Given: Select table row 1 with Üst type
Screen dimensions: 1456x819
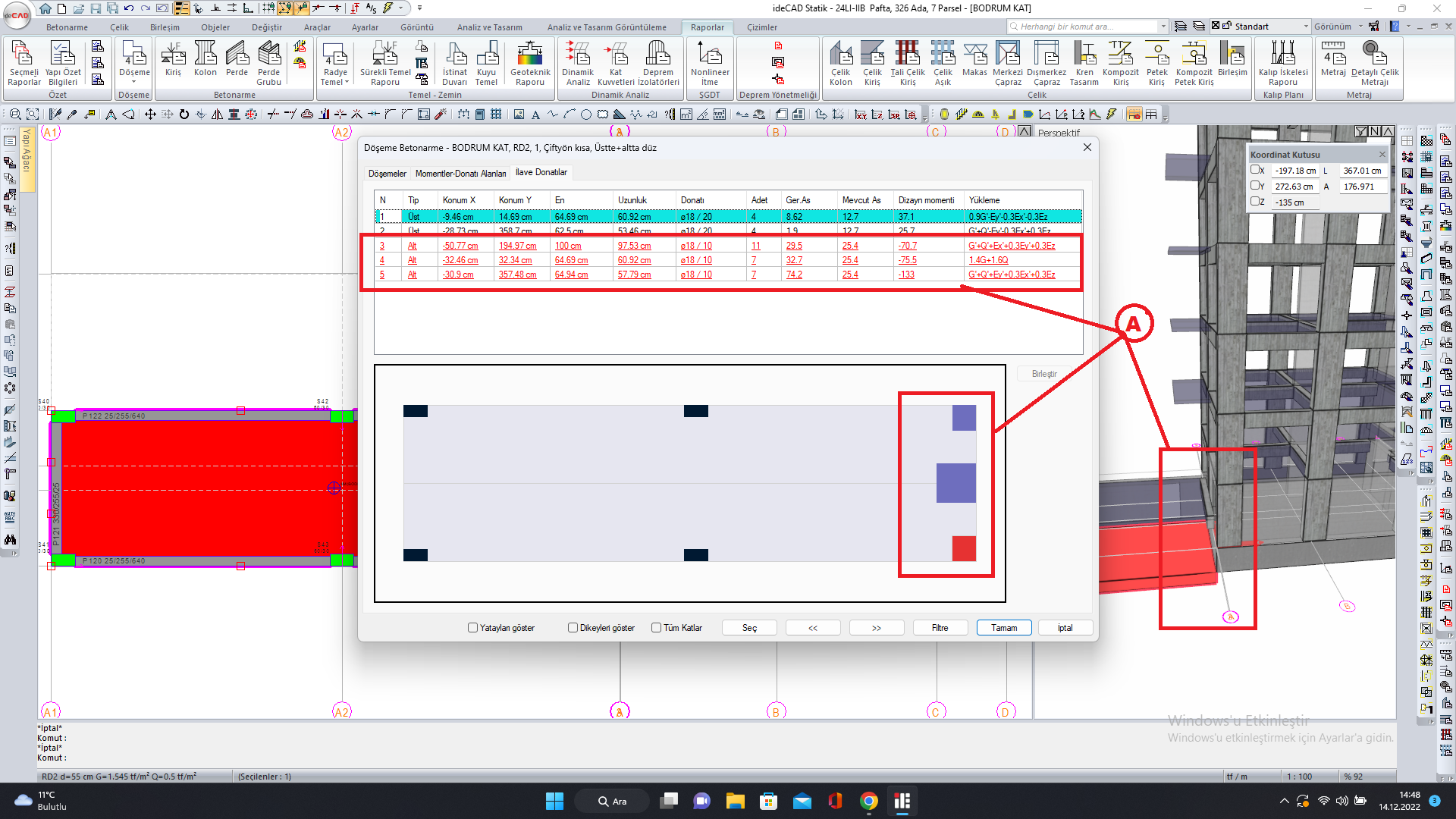Looking at the screenshot, I should point(728,217).
